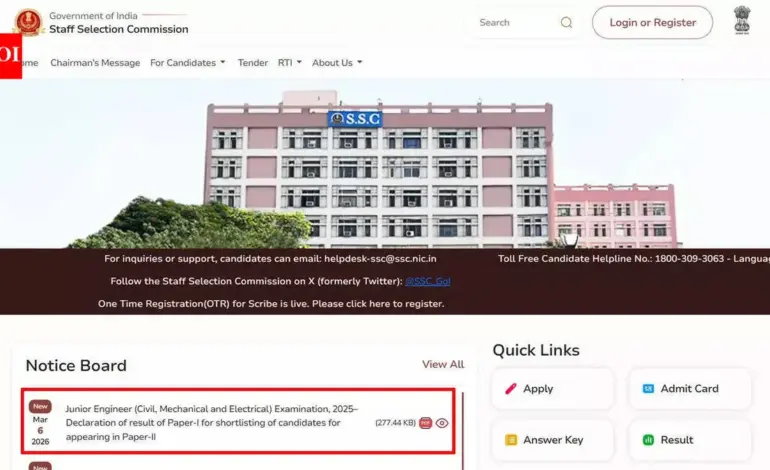The height and width of the screenshot is (470, 770).
Task: Open Chairman's Message menu item
Action: pyautogui.click(x=95, y=63)
